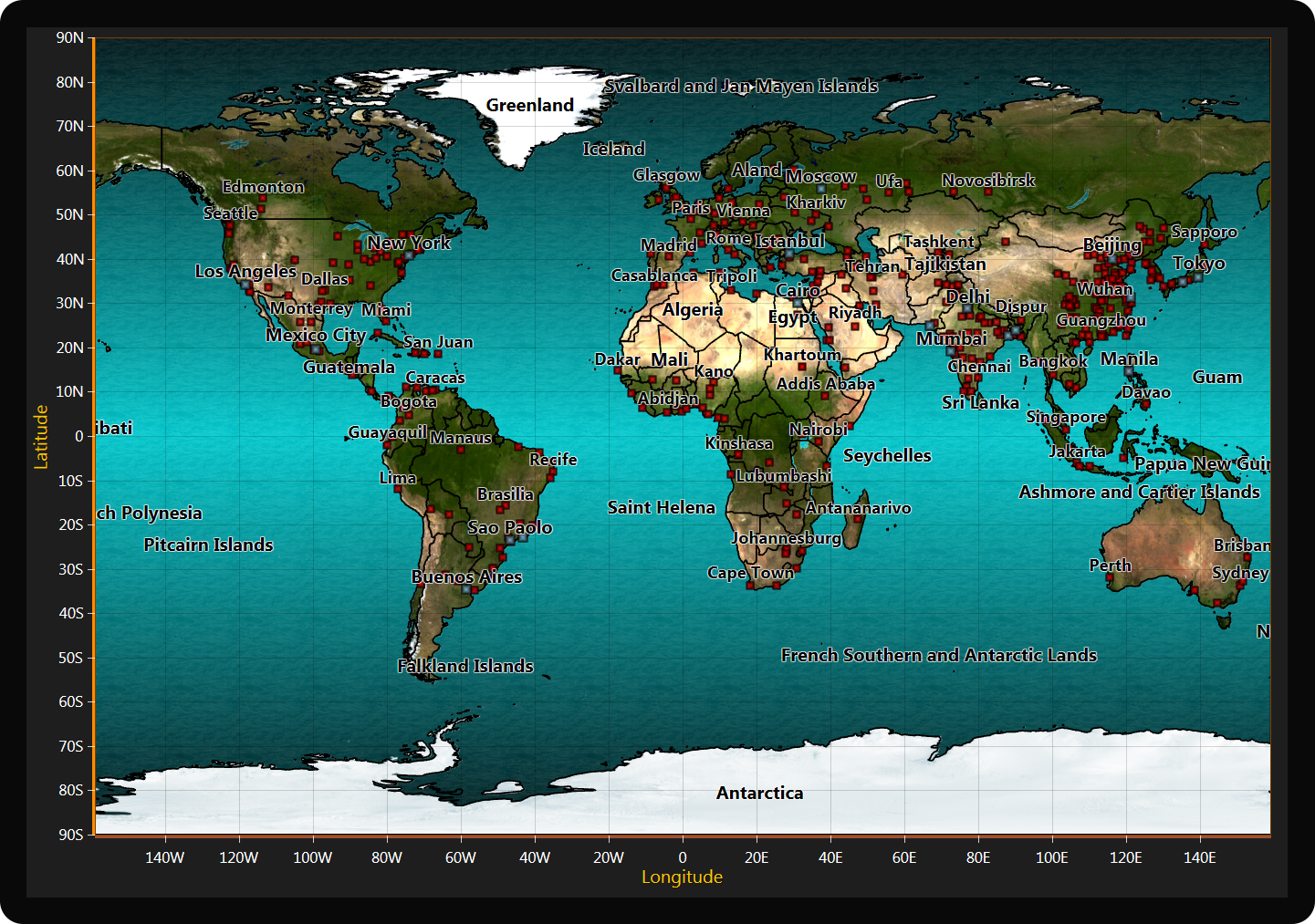Click the Saint Helena label
Viewport: 1315px width, 924px height.
(x=661, y=507)
